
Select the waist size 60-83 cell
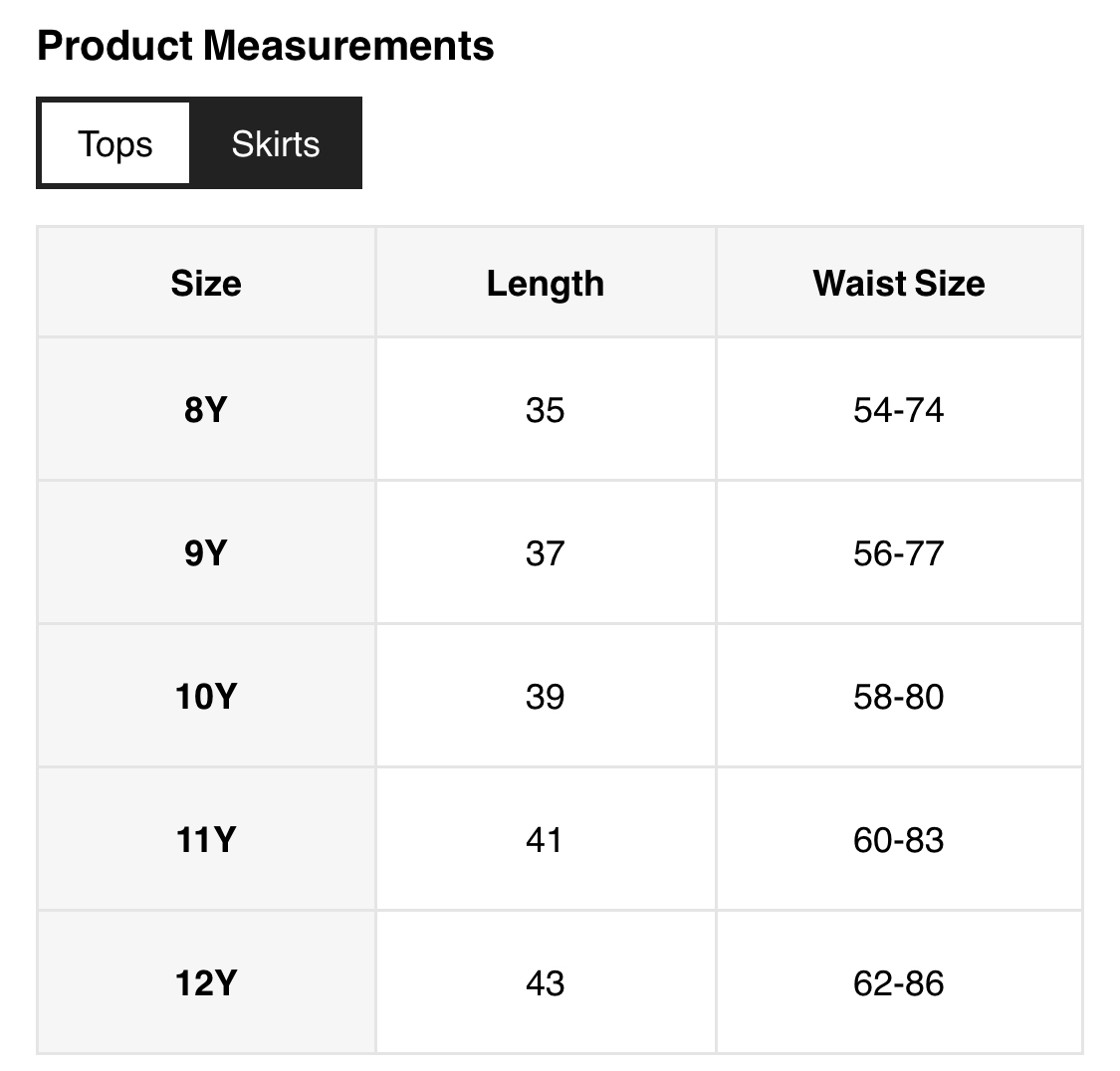[898, 839]
